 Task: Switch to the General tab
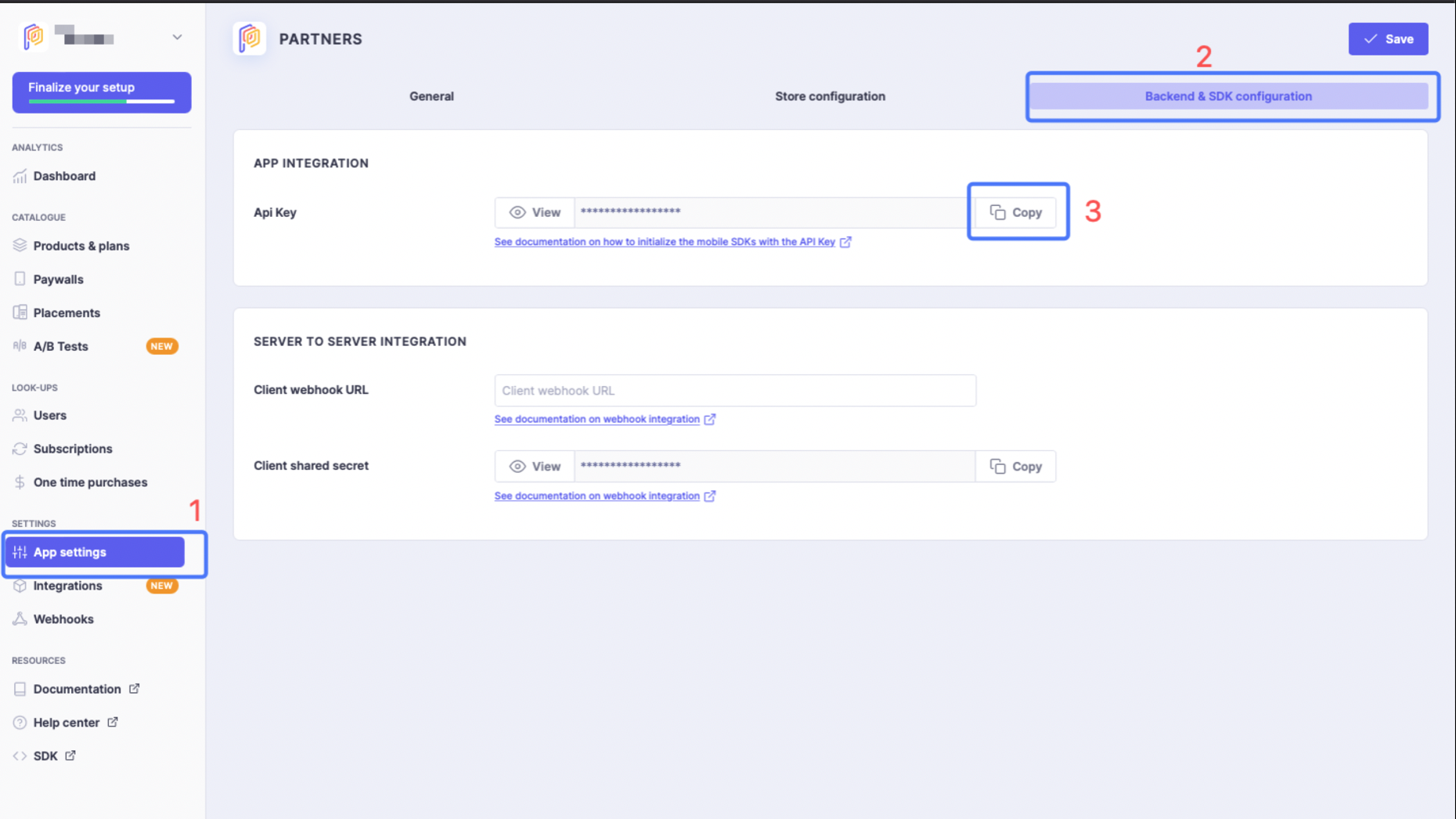click(x=431, y=96)
